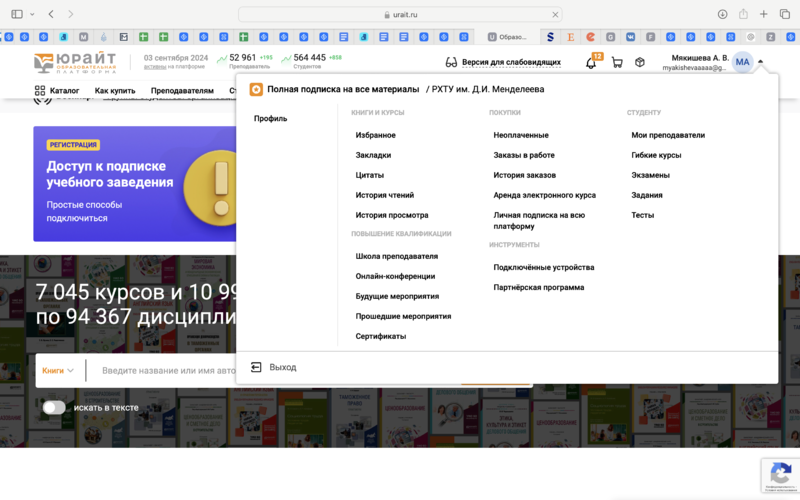Open Закладки

point(373,155)
